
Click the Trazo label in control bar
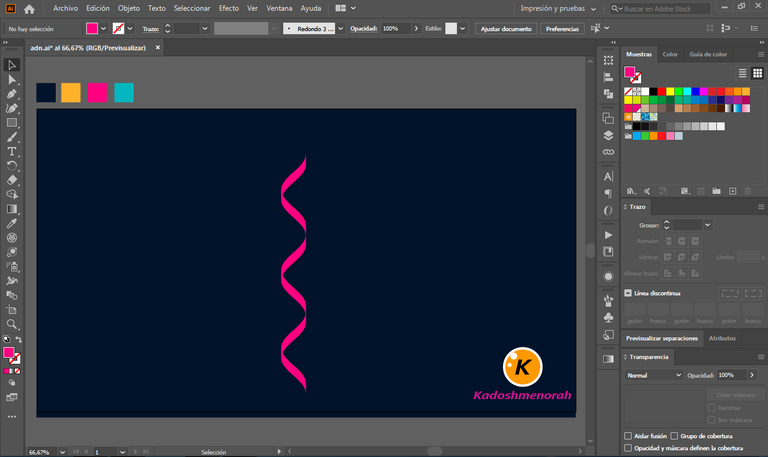150,29
